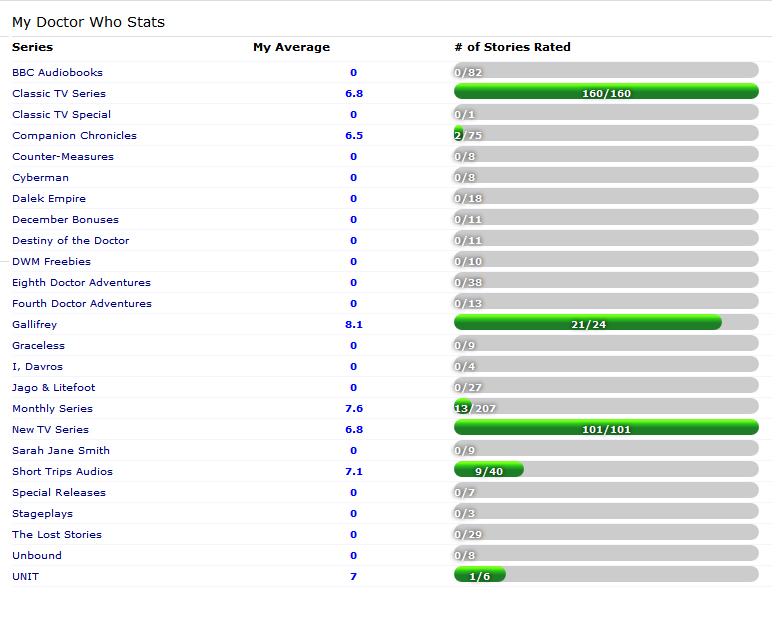The width and height of the screenshot is (772, 626).
Task: Click the 2/75 Companion Chronicles progress bar
Action: pos(606,133)
